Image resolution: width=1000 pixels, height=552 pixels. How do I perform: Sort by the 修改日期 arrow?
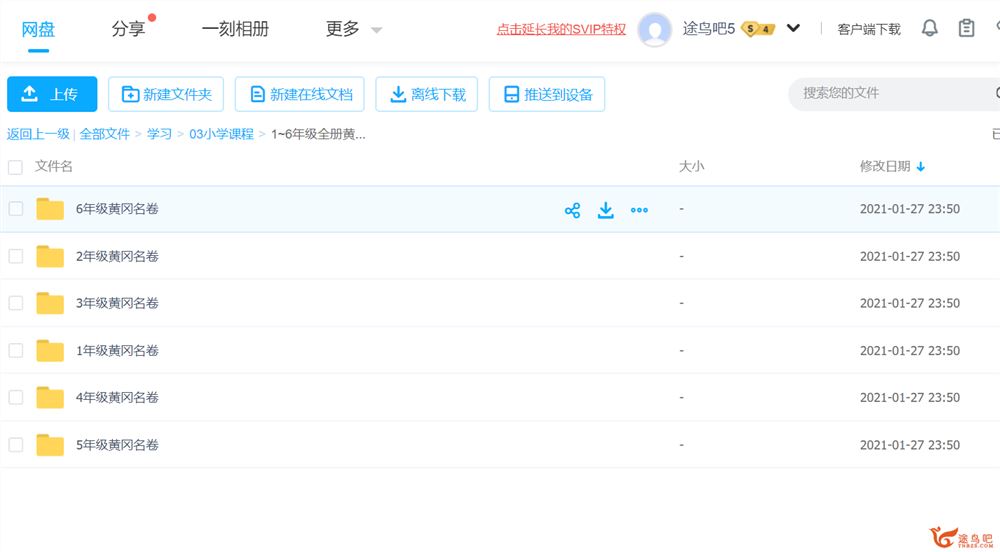(x=920, y=167)
